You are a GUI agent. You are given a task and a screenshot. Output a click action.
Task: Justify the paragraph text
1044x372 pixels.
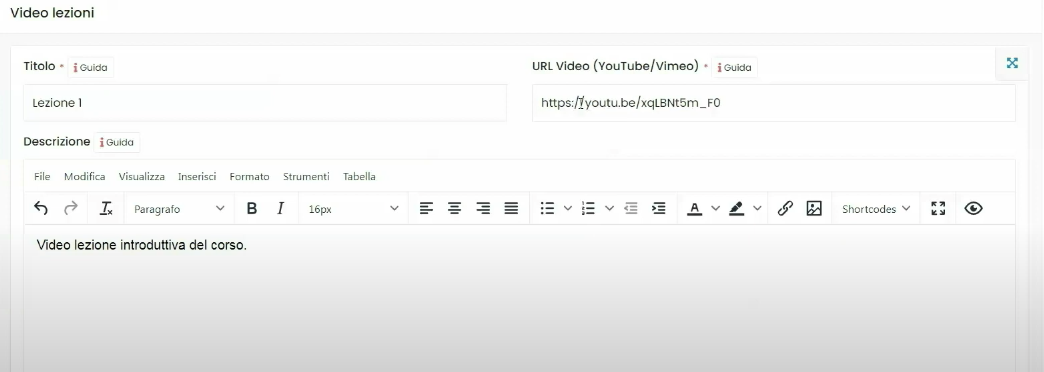(x=511, y=209)
